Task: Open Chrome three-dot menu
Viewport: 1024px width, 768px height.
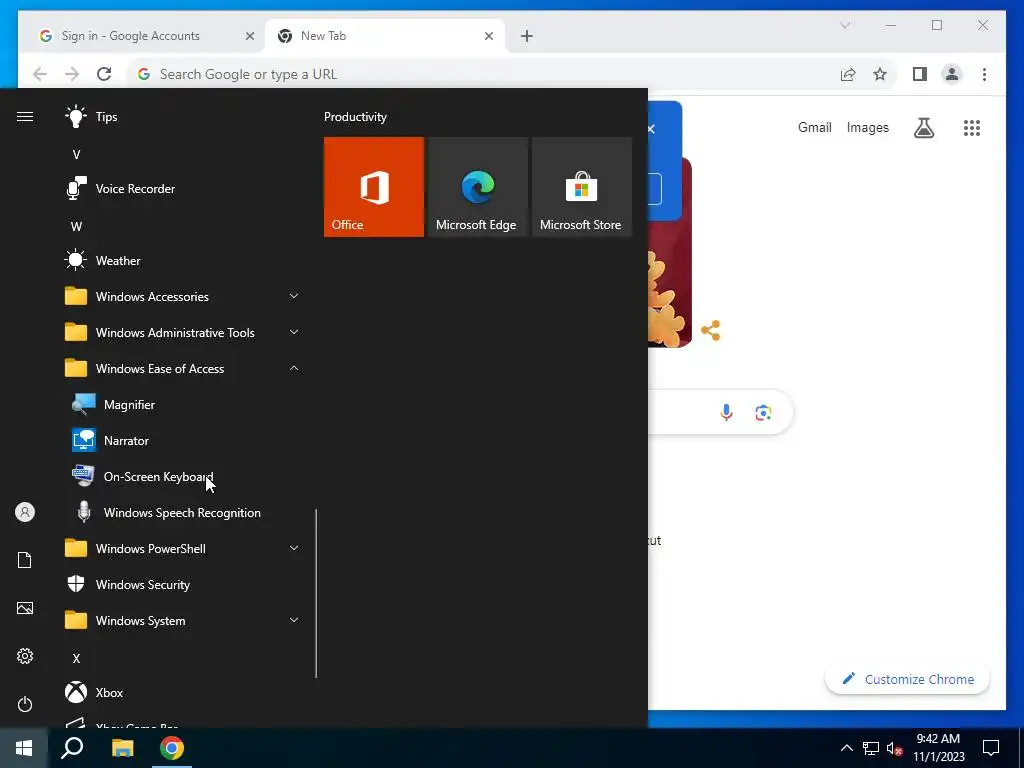Action: click(x=984, y=74)
